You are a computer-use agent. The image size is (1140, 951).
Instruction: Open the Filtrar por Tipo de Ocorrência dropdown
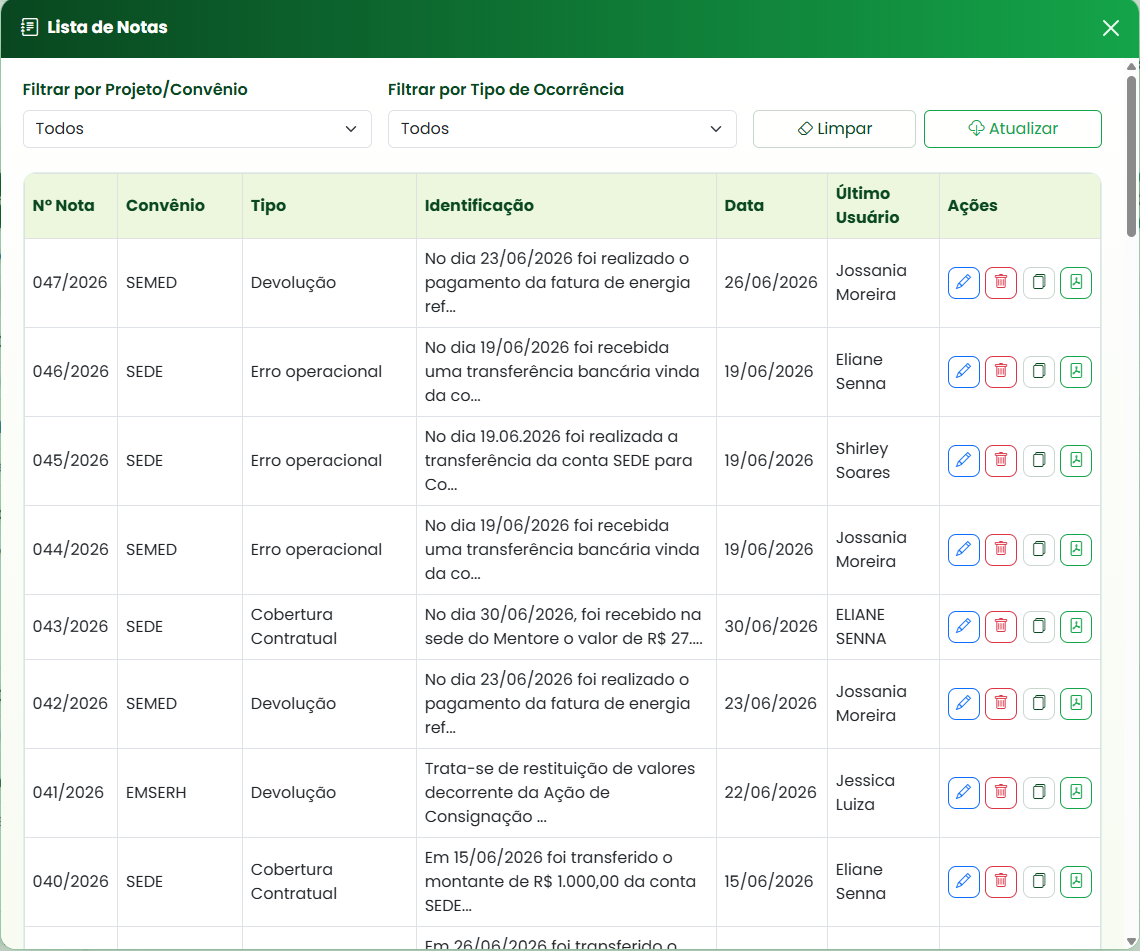coord(562,129)
